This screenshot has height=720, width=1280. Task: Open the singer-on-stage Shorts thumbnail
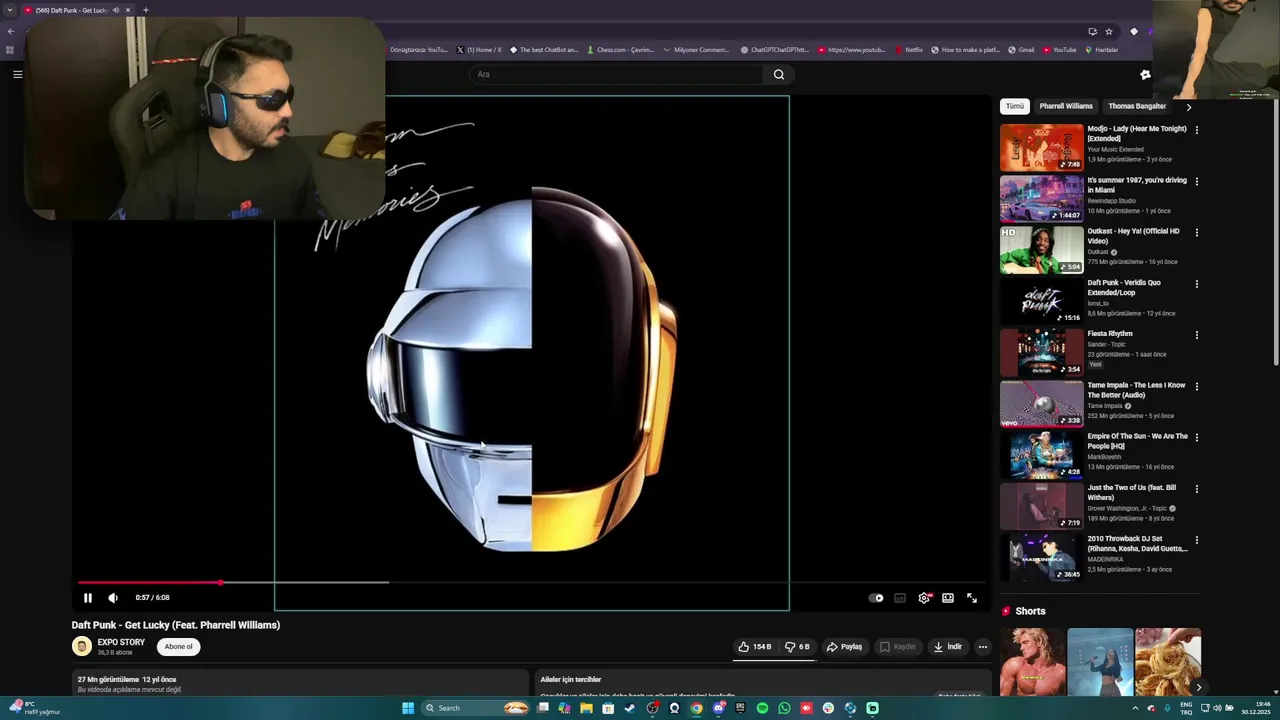click(1100, 662)
